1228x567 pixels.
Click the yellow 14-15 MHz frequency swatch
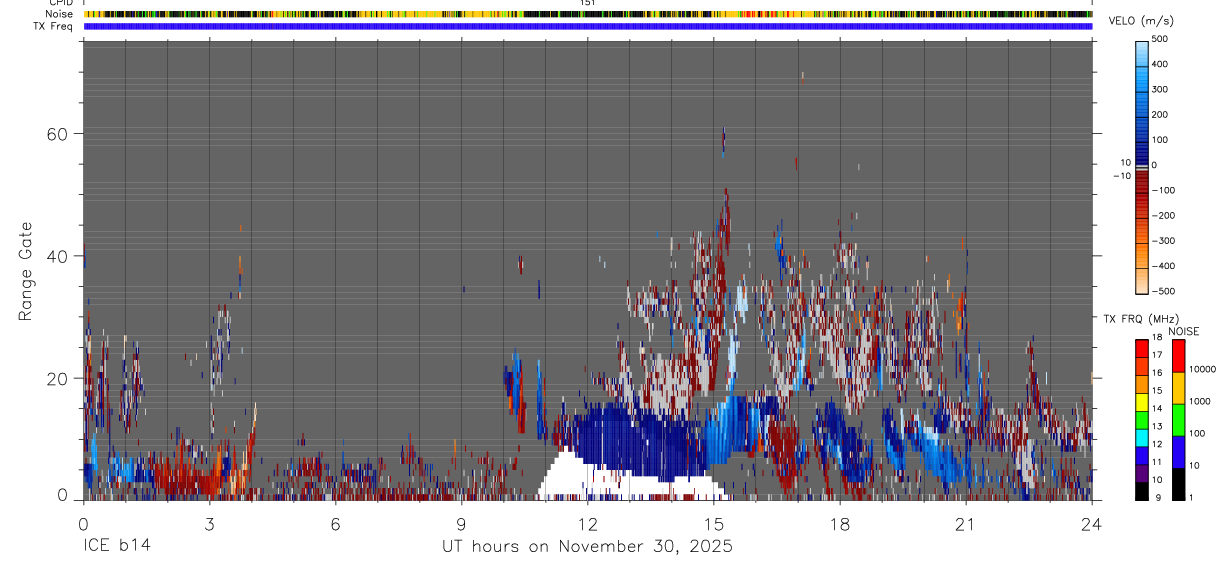(x=1142, y=403)
